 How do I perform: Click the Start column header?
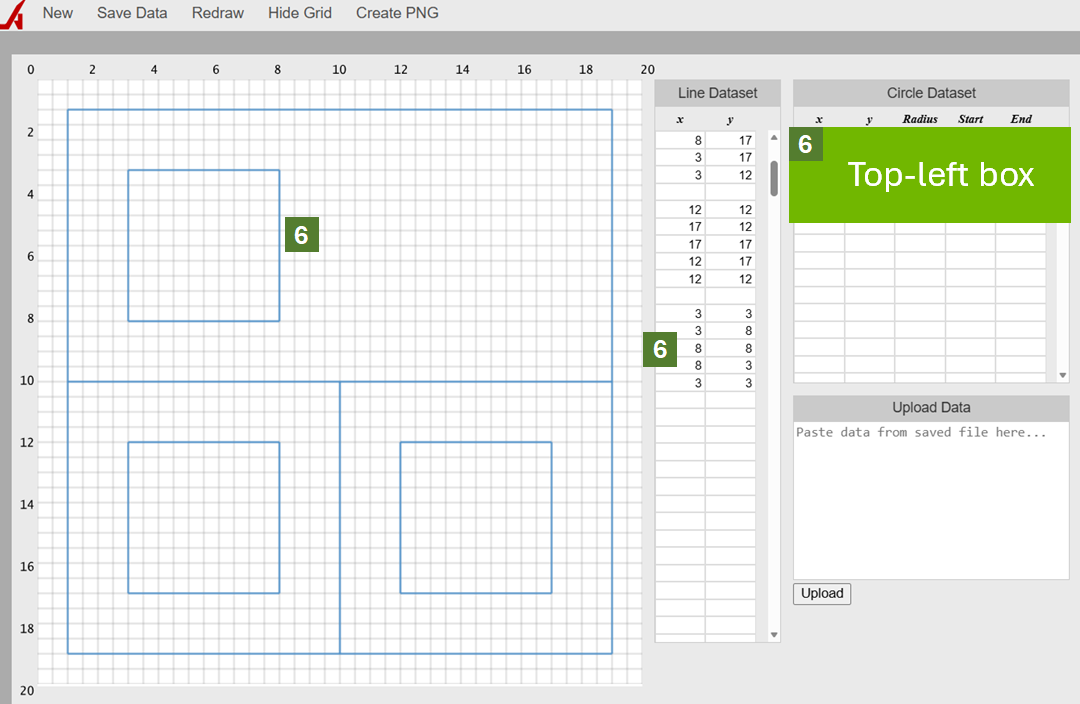(970, 118)
